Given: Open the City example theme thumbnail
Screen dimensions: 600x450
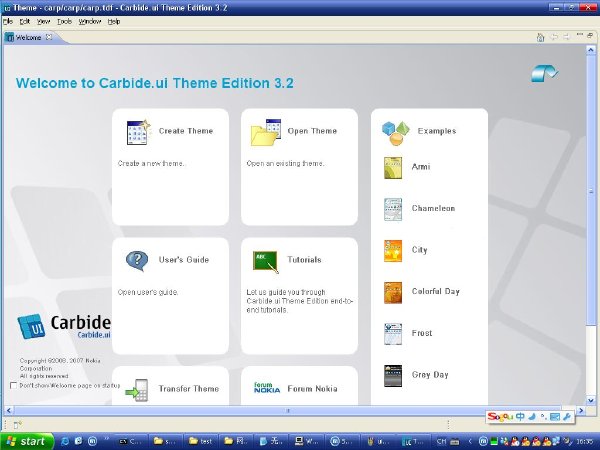Looking at the screenshot, I should pyautogui.click(x=393, y=251).
